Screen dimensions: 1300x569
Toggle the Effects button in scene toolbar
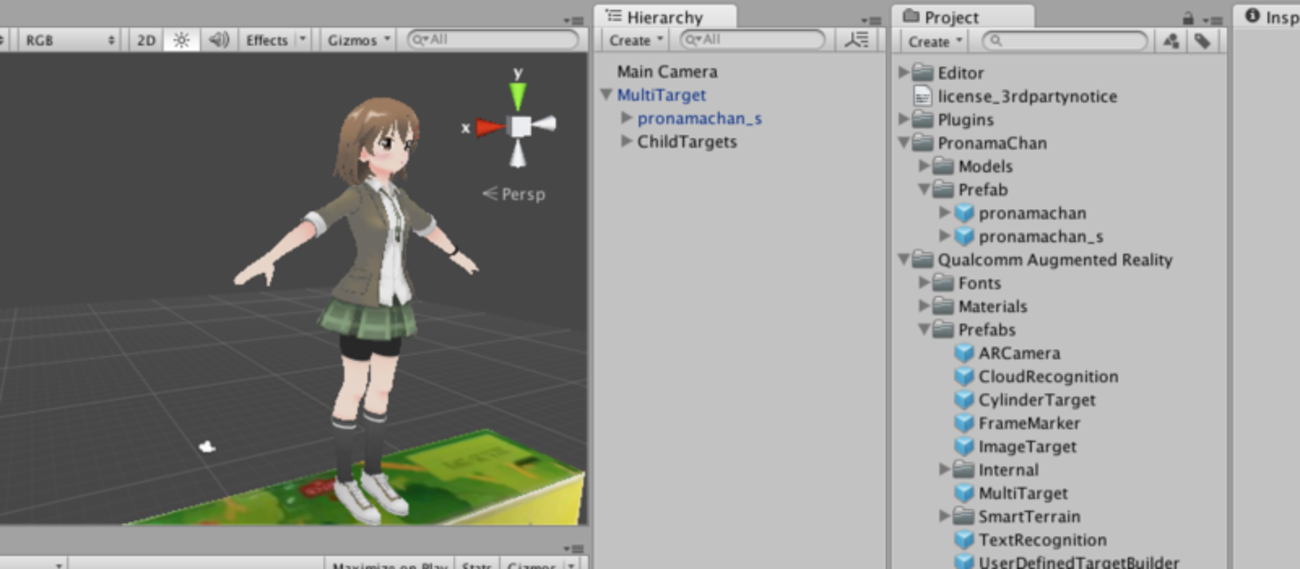click(x=266, y=40)
